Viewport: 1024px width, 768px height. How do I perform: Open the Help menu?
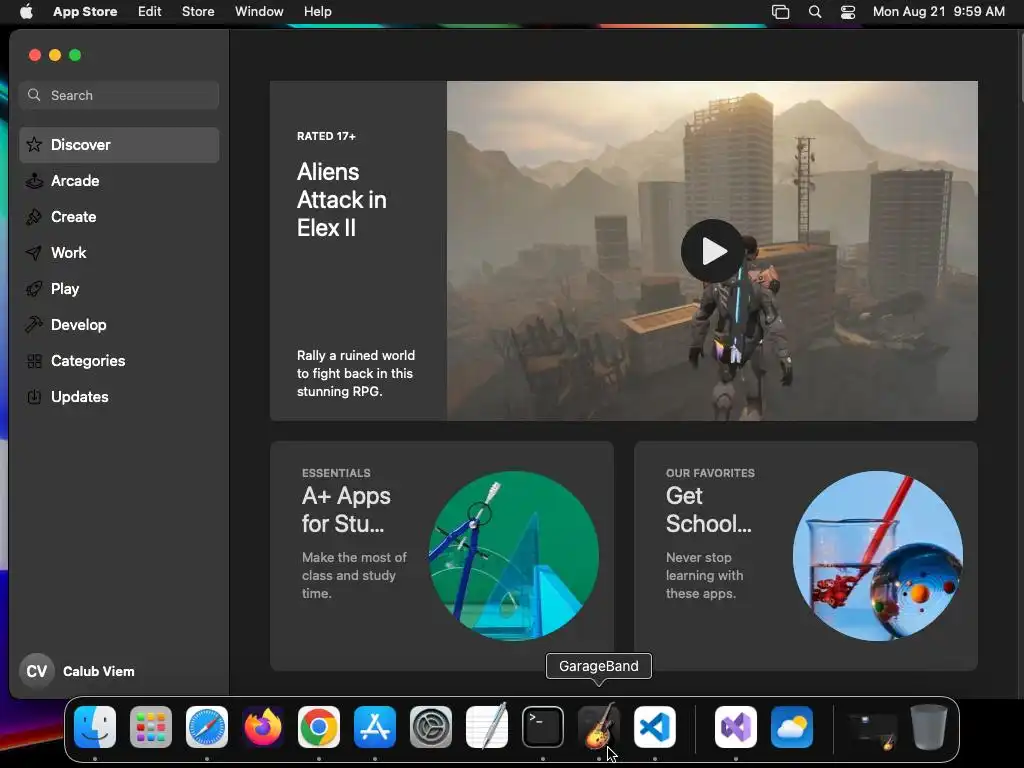pos(317,12)
